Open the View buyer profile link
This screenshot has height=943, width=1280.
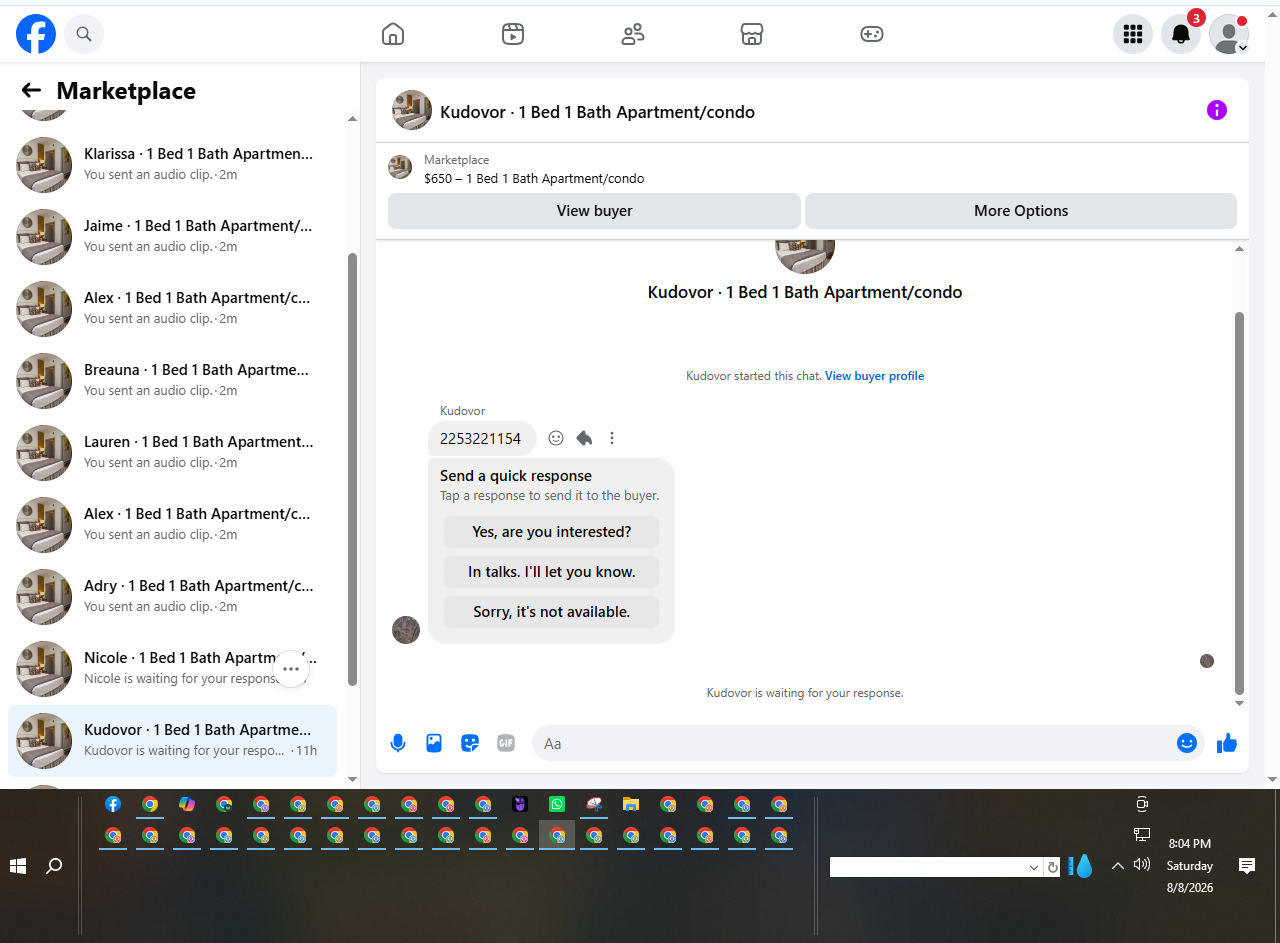[x=874, y=376]
